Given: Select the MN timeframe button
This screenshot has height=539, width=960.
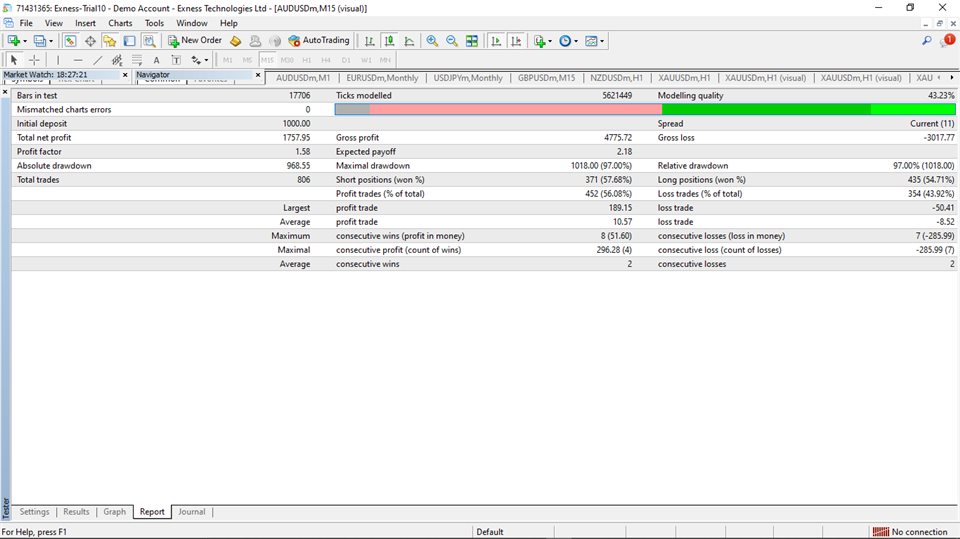Looking at the screenshot, I should pos(385,60).
